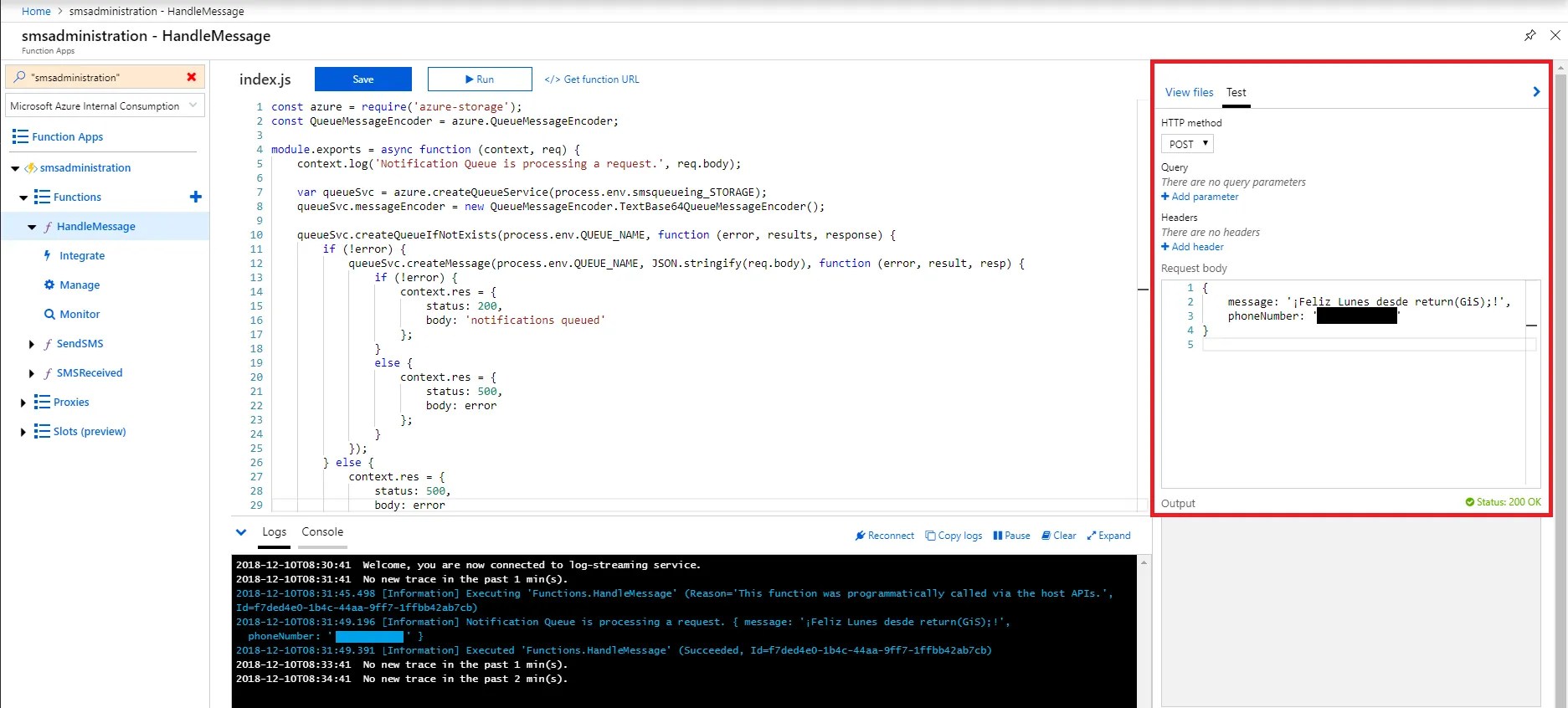This screenshot has width=1568, height=708.
Task: Pin the blade with the pin icon
Action: pos(1529,35)
